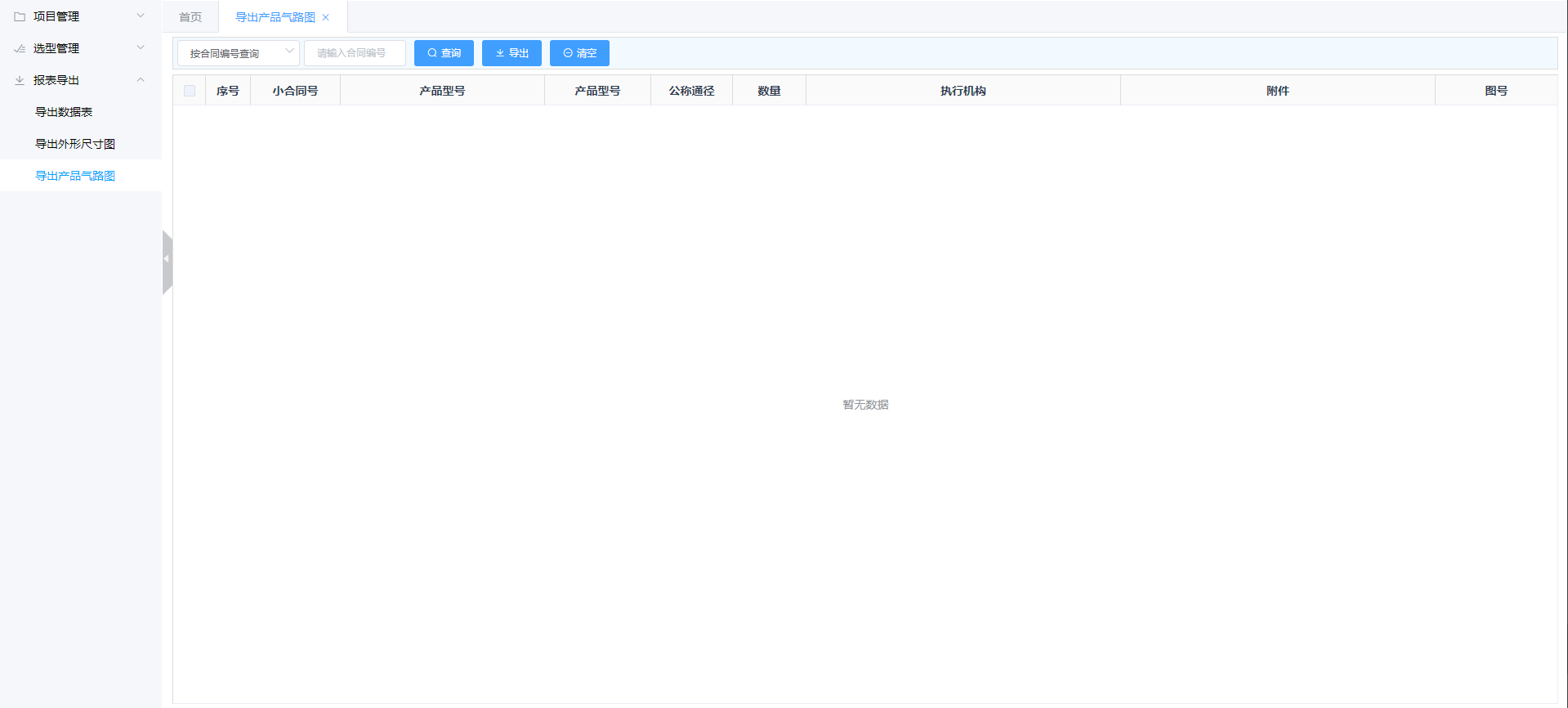Open 导出数据表 in the sidebar
Viewport: 1568px width, 708px height.
click(x=64, y=112)
